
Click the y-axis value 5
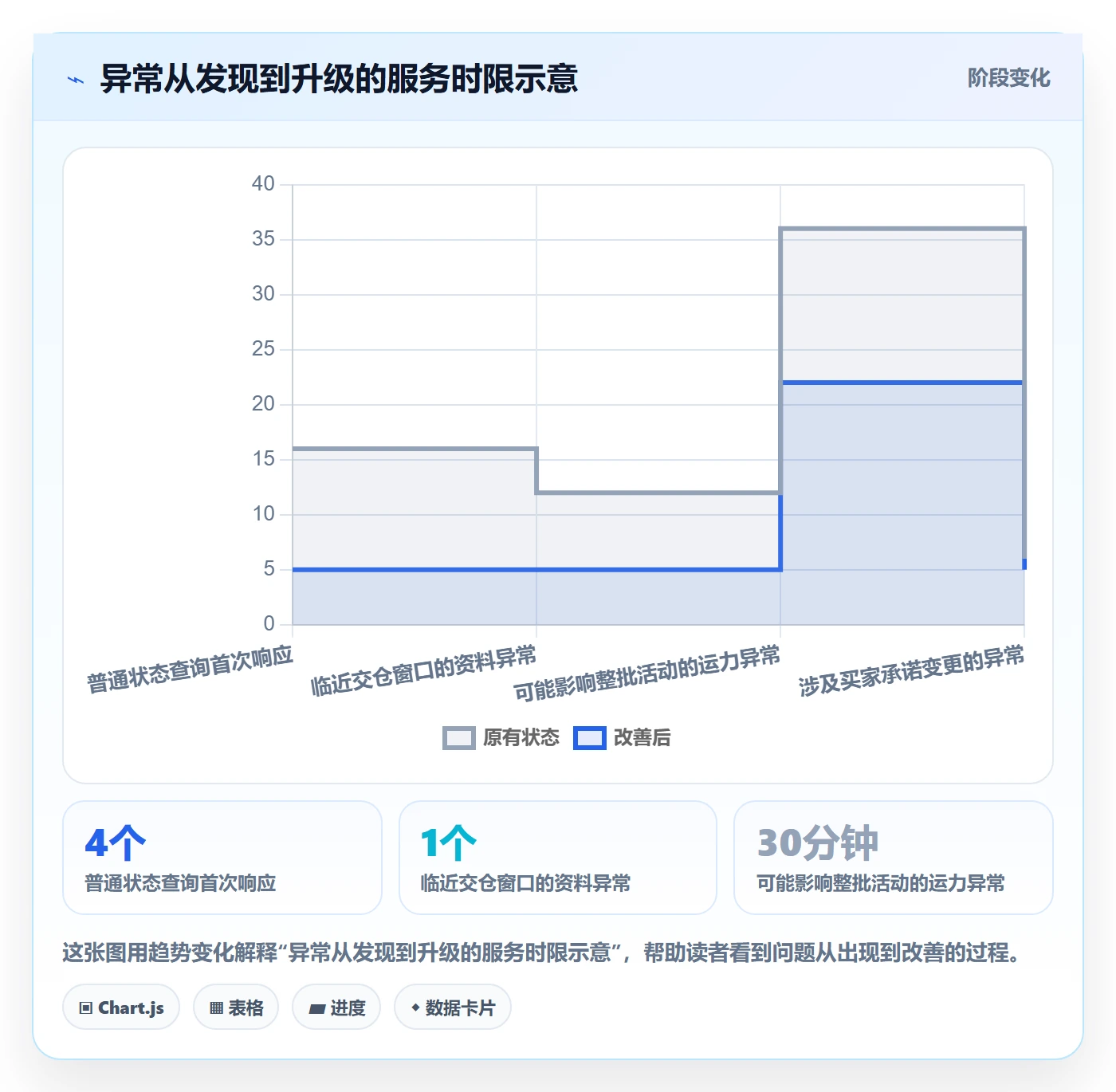(269, 569)
